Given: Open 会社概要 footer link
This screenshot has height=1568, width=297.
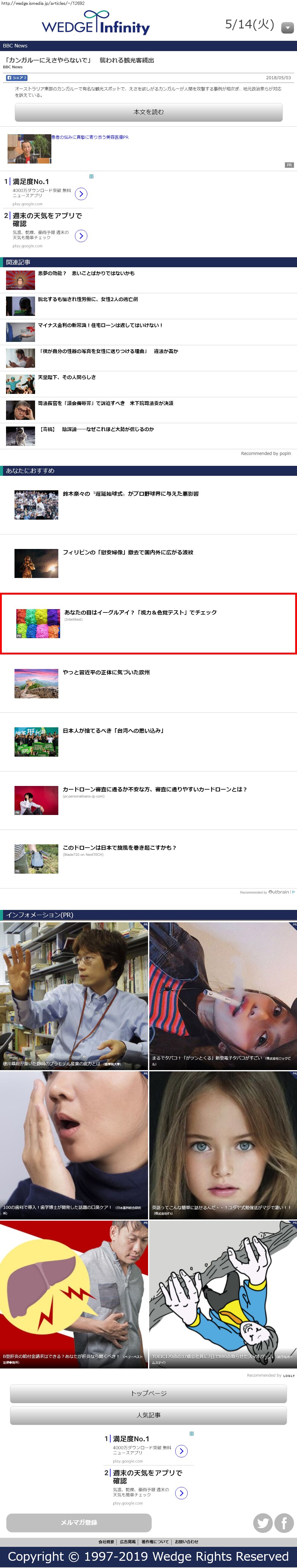Looking at the screenshot, I should point(107,1542).
